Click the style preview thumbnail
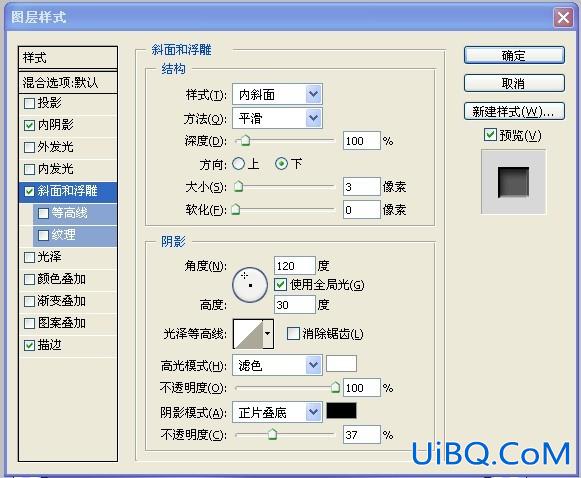 (513, 182)
